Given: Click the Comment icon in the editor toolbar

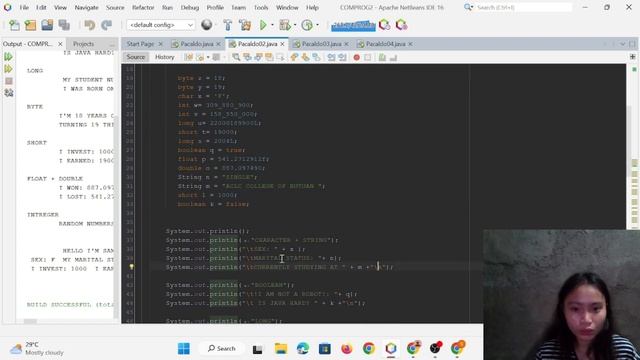Looking at the screenshot, I should [382, 58].
